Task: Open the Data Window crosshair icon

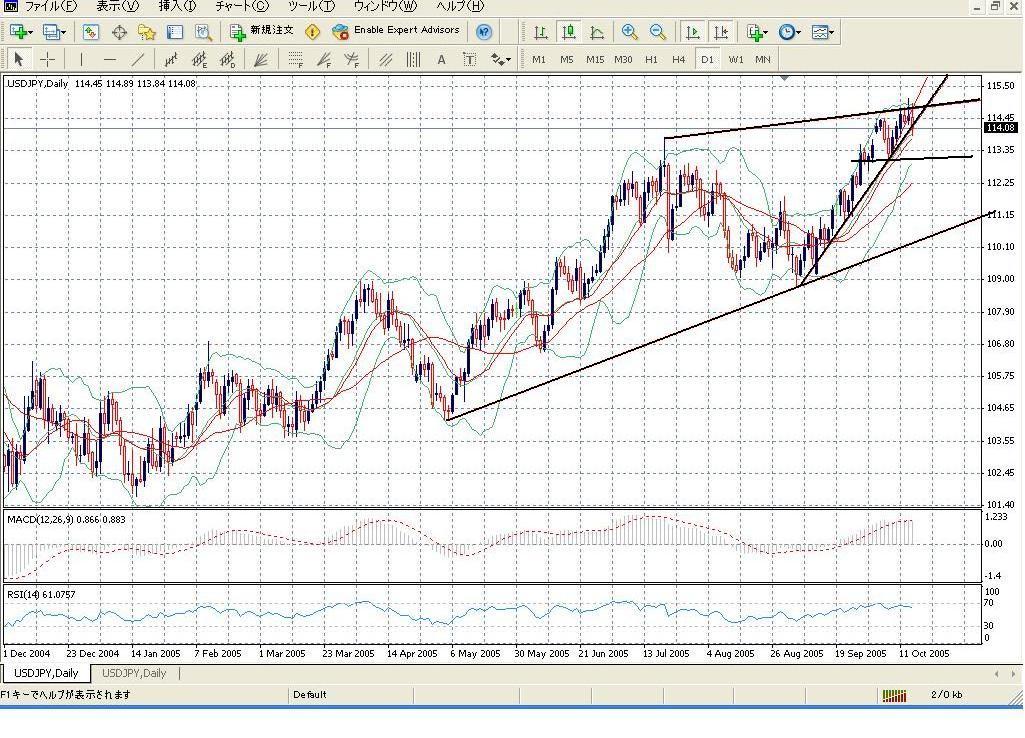Action: coord(119,32)
